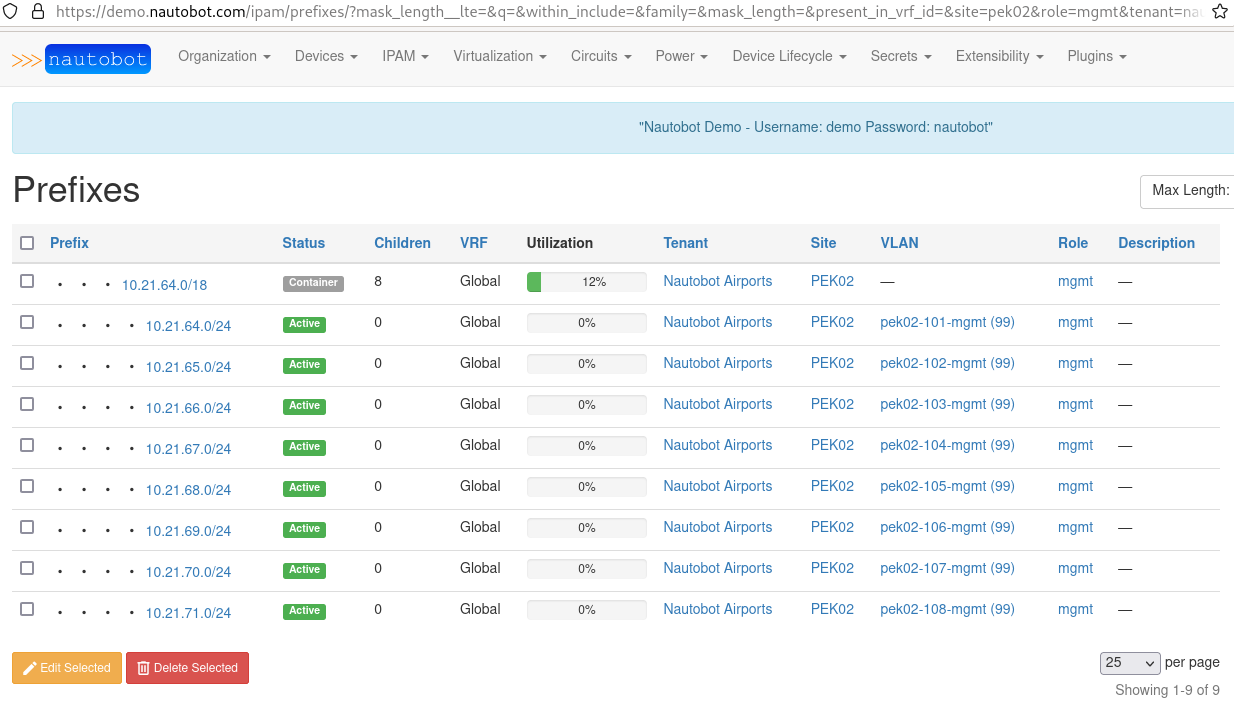Open the Devices dropdown menu
Image resolution: width=1234 pixels, height=713 pixels.
[x=326, y=56]
